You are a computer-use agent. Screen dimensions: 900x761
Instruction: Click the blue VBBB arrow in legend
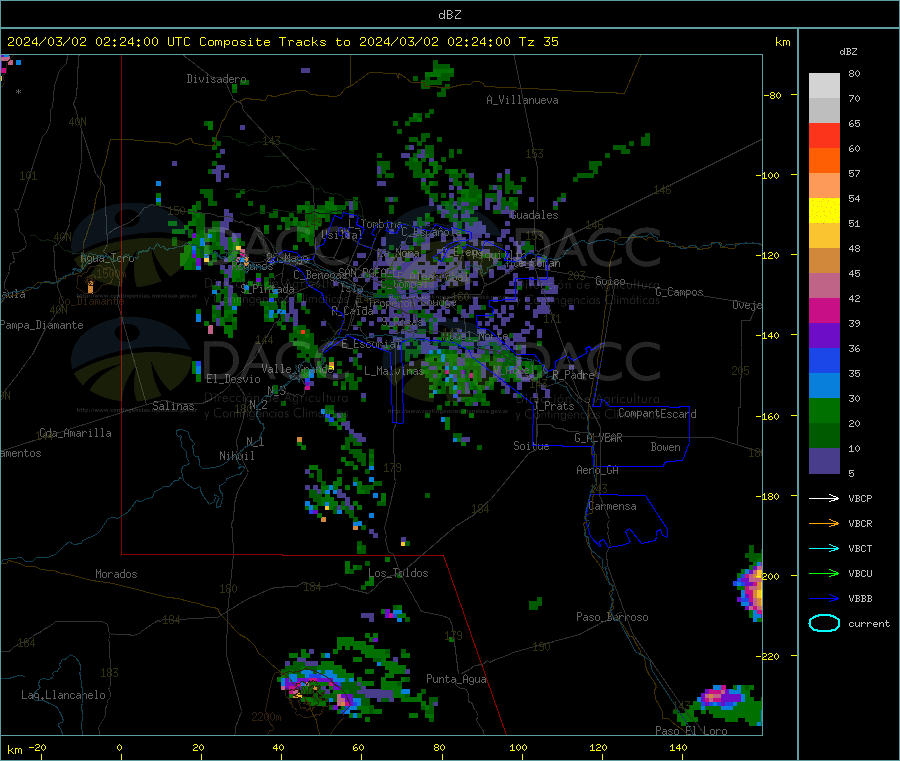tap(824, 599)
